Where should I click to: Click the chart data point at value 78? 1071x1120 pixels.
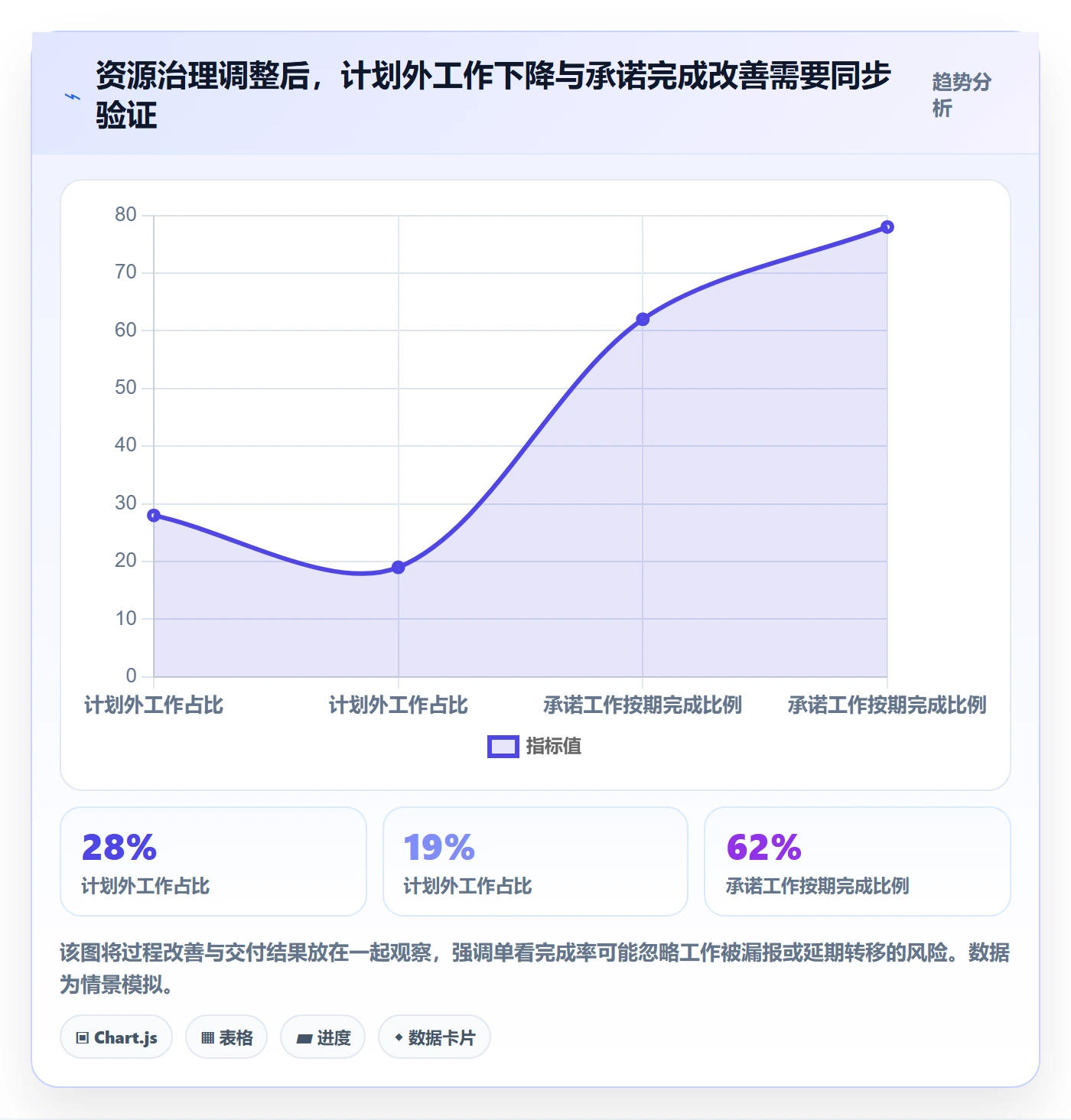(887, 226)
